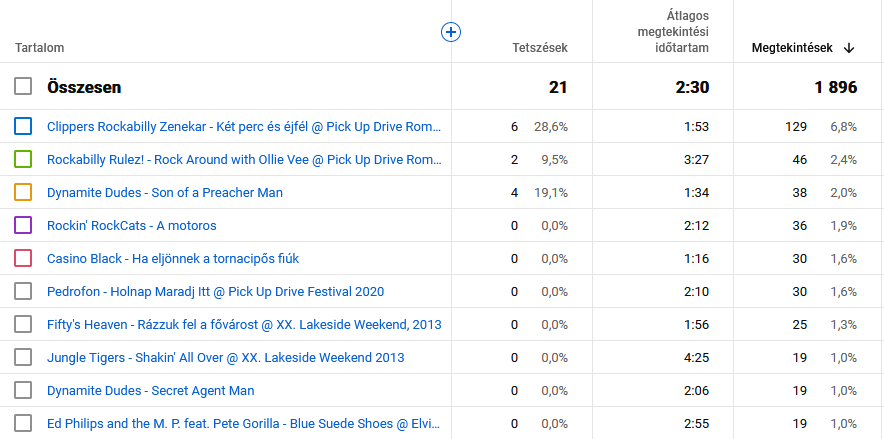Select duration 1:34 in Son of a Preacher Man row
Viewport: 884px width, 439px height.
coord(696,193)
